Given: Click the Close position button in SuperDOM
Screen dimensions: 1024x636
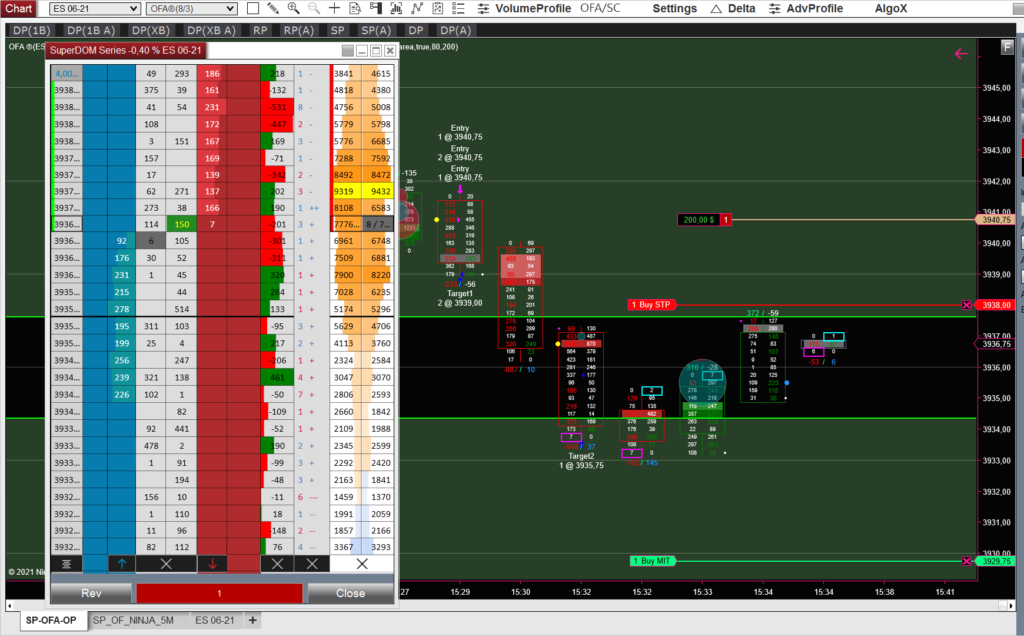Looking at the screenshot, I should click(x=350, y=593).
